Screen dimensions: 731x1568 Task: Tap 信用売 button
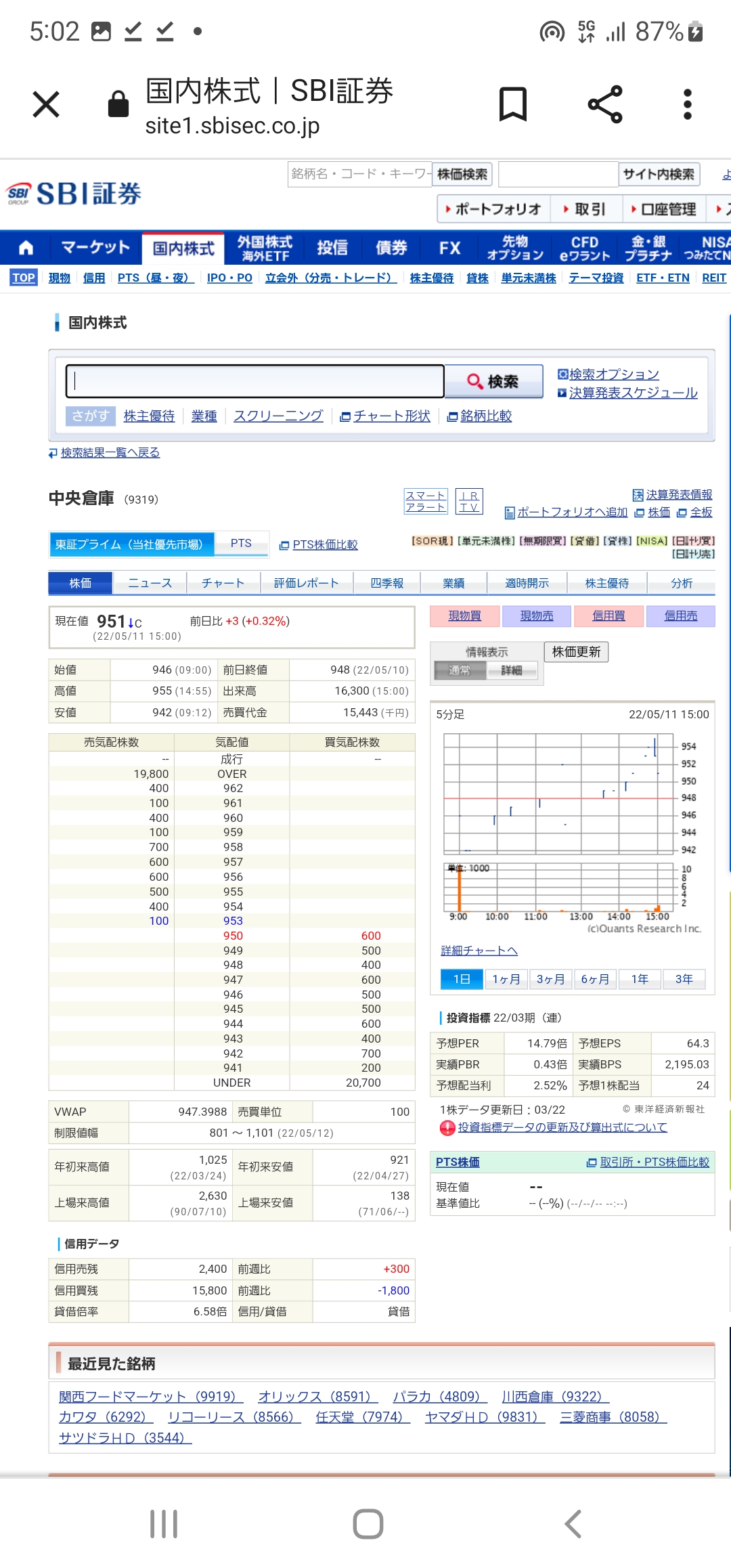pos(681,615)
